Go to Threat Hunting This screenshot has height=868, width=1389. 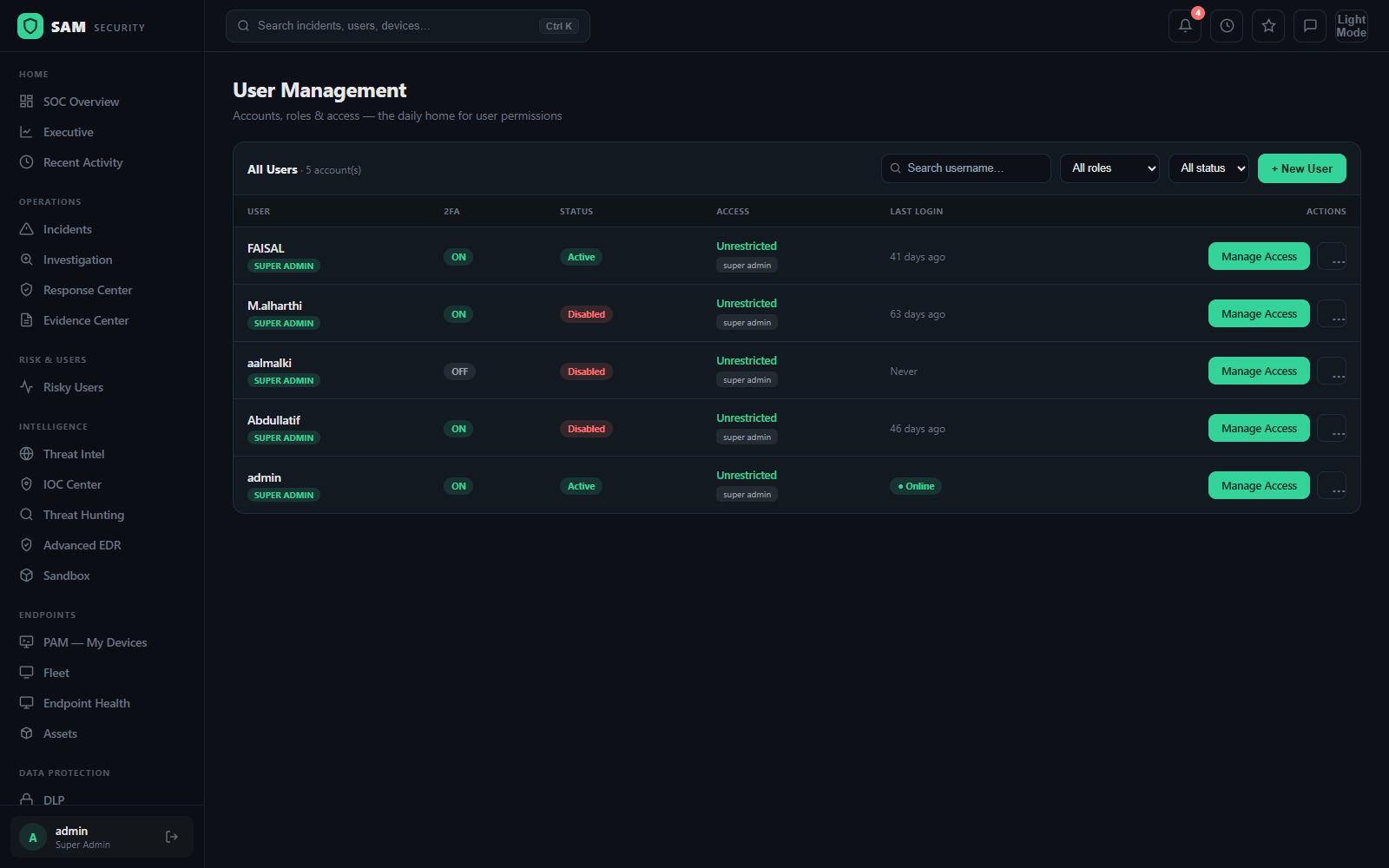tap(102, 515)
